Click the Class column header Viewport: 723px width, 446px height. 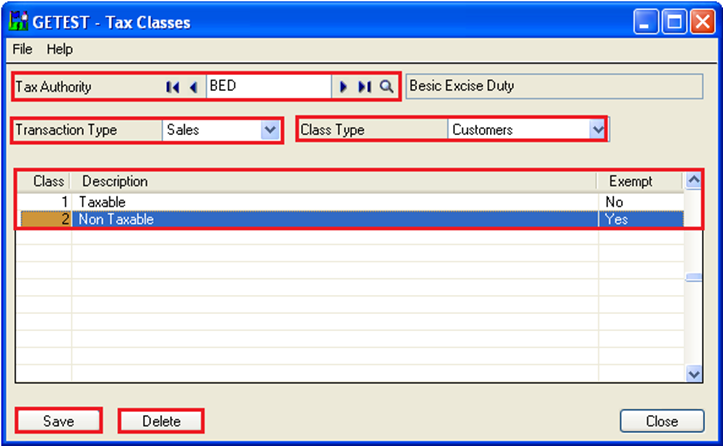(x=44, y=181)
